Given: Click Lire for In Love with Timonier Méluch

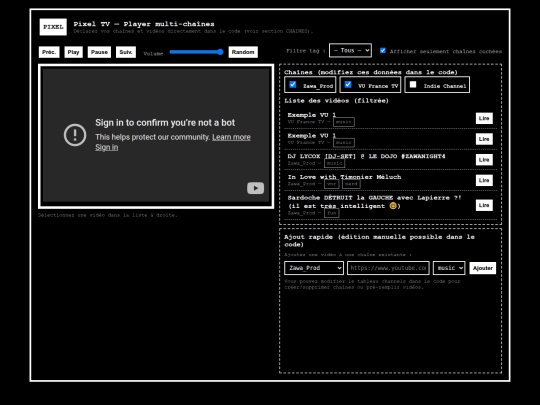Looking at the screenshot, I should (x=484, y=180).
